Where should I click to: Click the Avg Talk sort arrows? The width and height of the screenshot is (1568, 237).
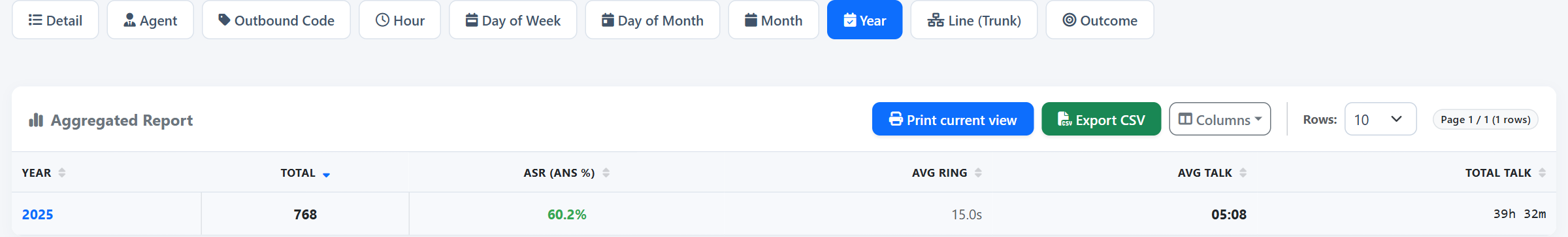pyautogui.click(x=1243, y=173)
